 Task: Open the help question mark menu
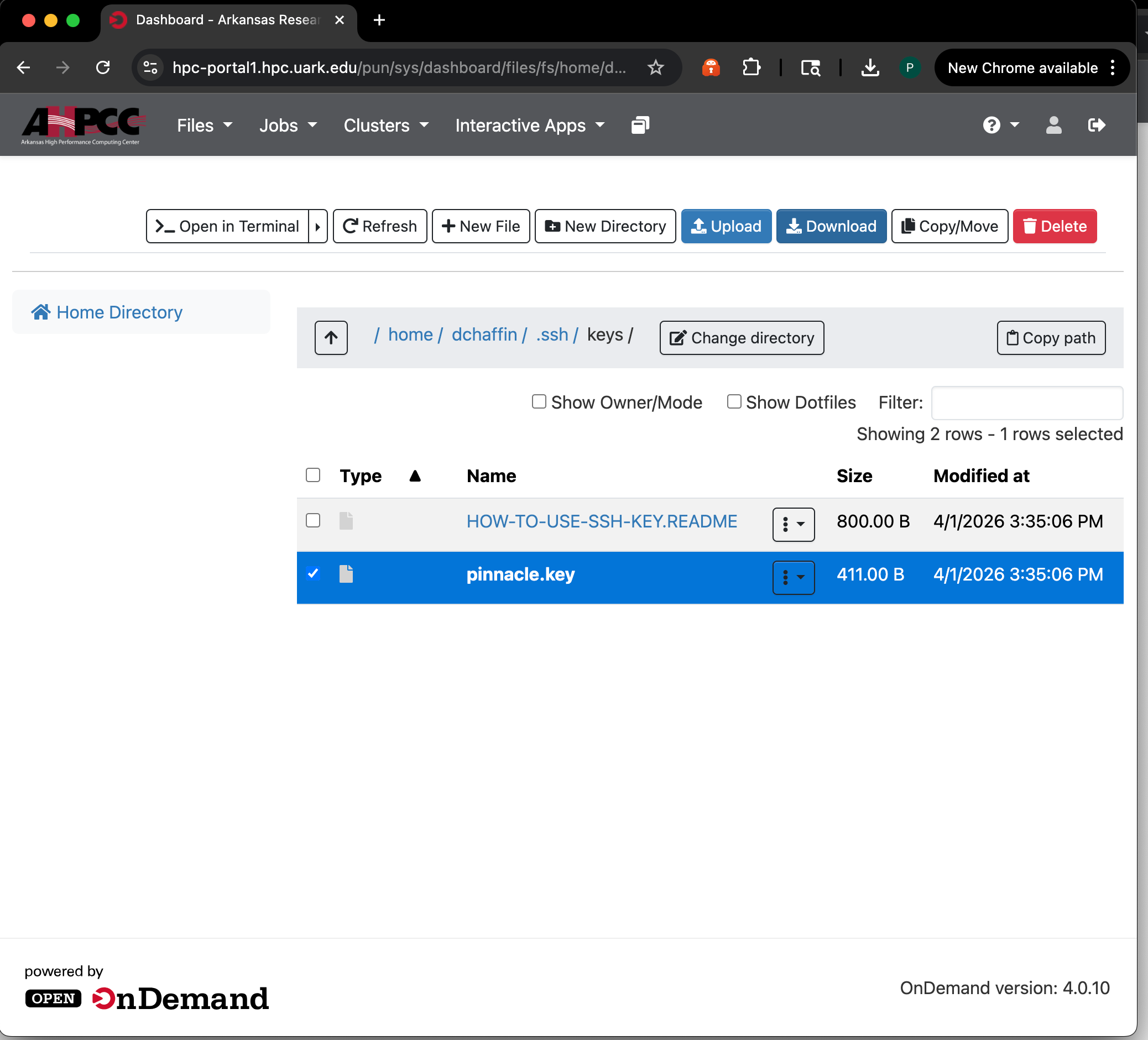(1000, 126)
